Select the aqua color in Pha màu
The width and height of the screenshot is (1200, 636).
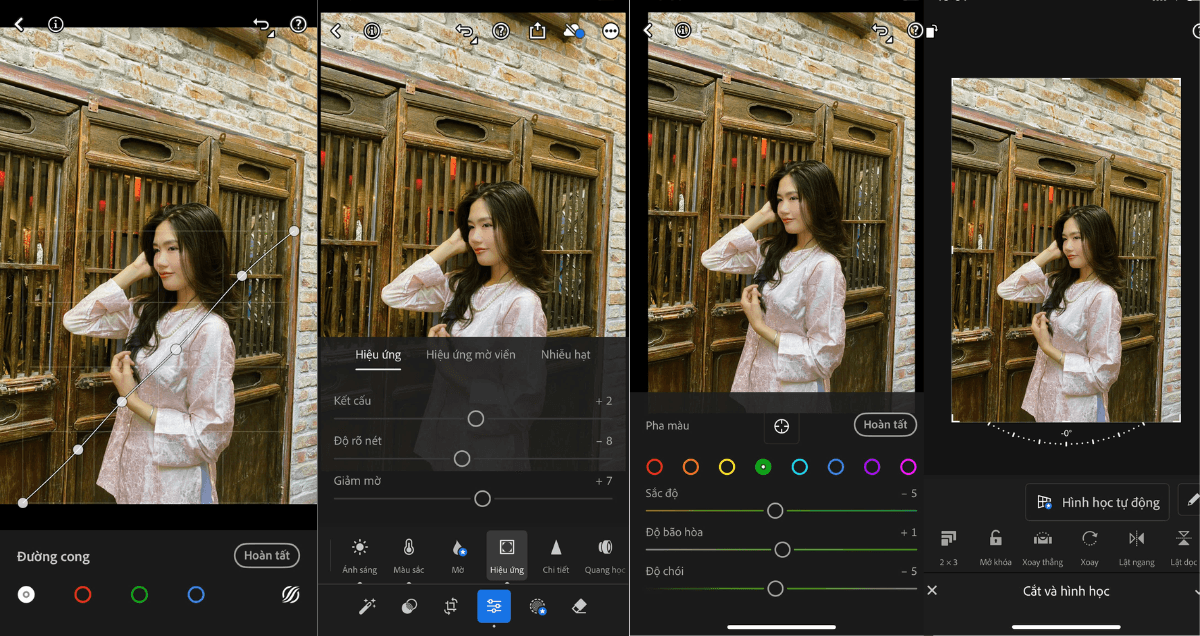coord(799,467)
